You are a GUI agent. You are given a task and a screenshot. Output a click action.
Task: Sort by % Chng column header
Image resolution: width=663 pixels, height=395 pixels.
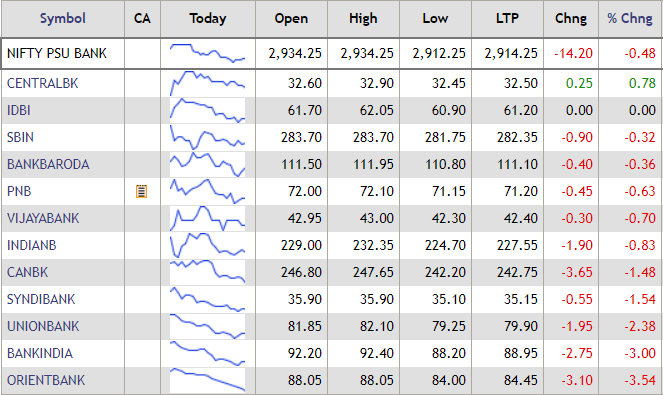pos(630,19)
